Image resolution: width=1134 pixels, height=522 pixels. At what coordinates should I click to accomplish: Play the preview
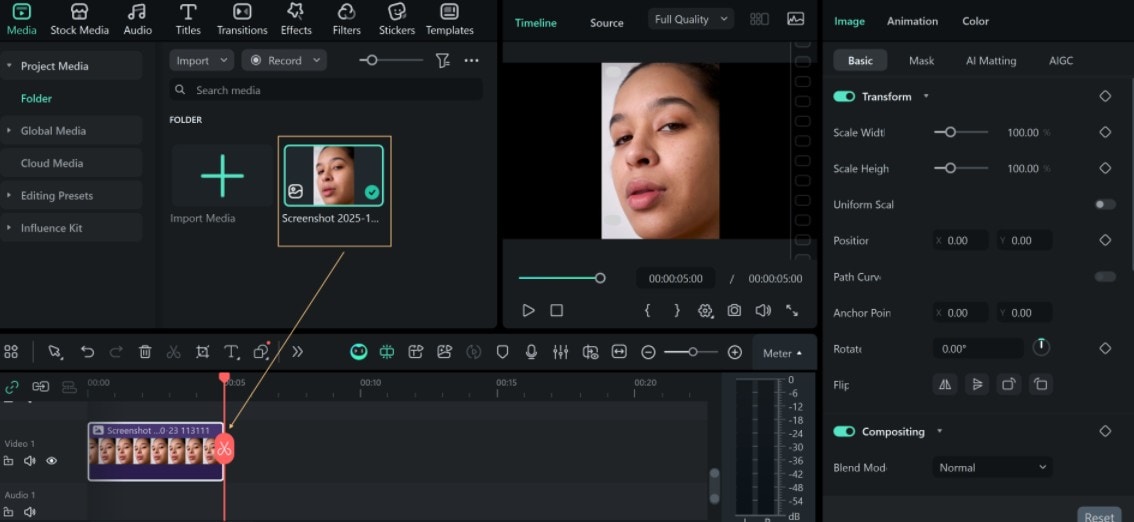529,310
